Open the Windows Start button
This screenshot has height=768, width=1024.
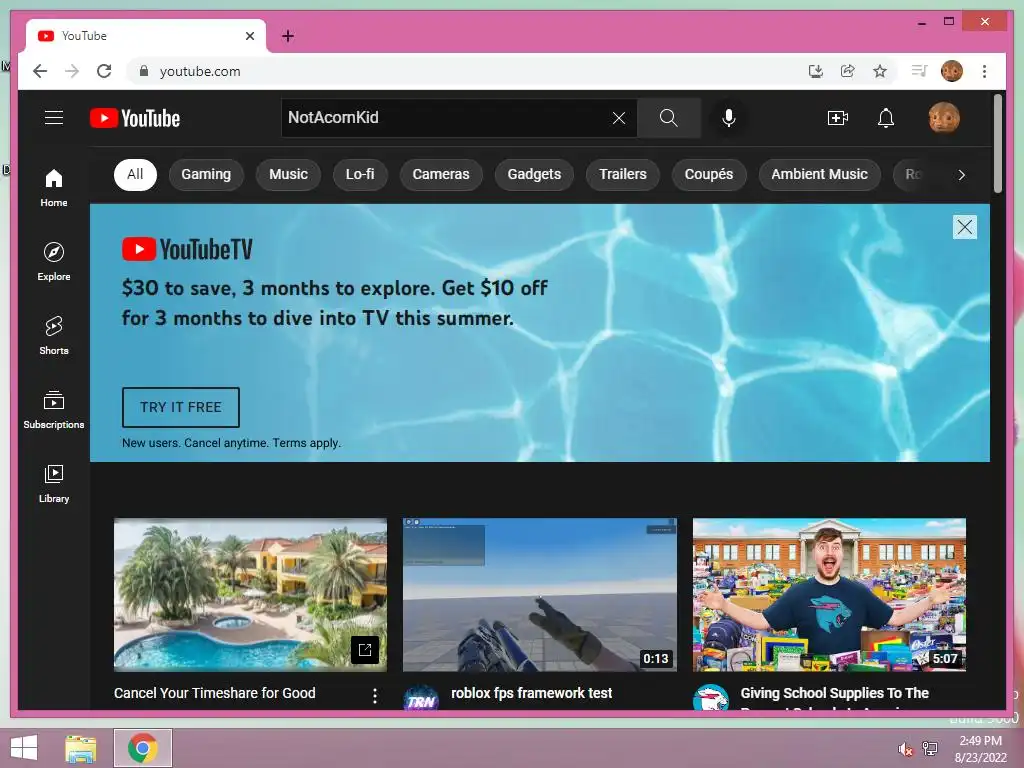(24, 748)
